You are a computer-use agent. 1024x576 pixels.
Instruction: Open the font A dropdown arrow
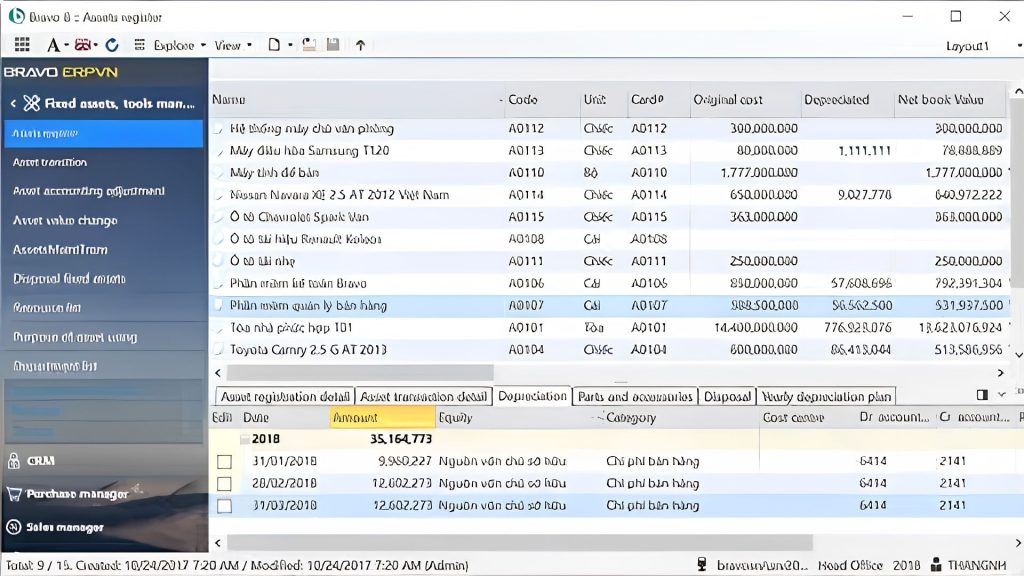click(x=67, y=45)
